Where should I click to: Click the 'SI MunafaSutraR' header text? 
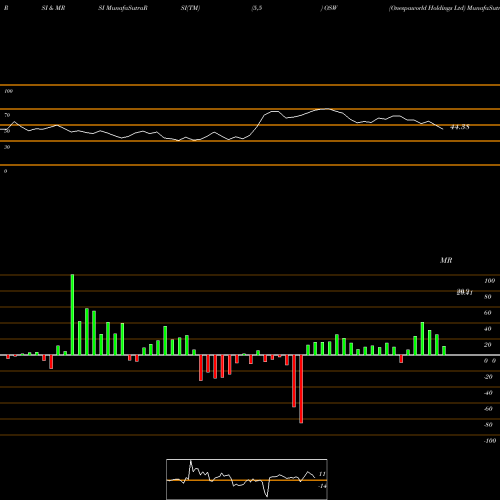click(x=123, y=8)
